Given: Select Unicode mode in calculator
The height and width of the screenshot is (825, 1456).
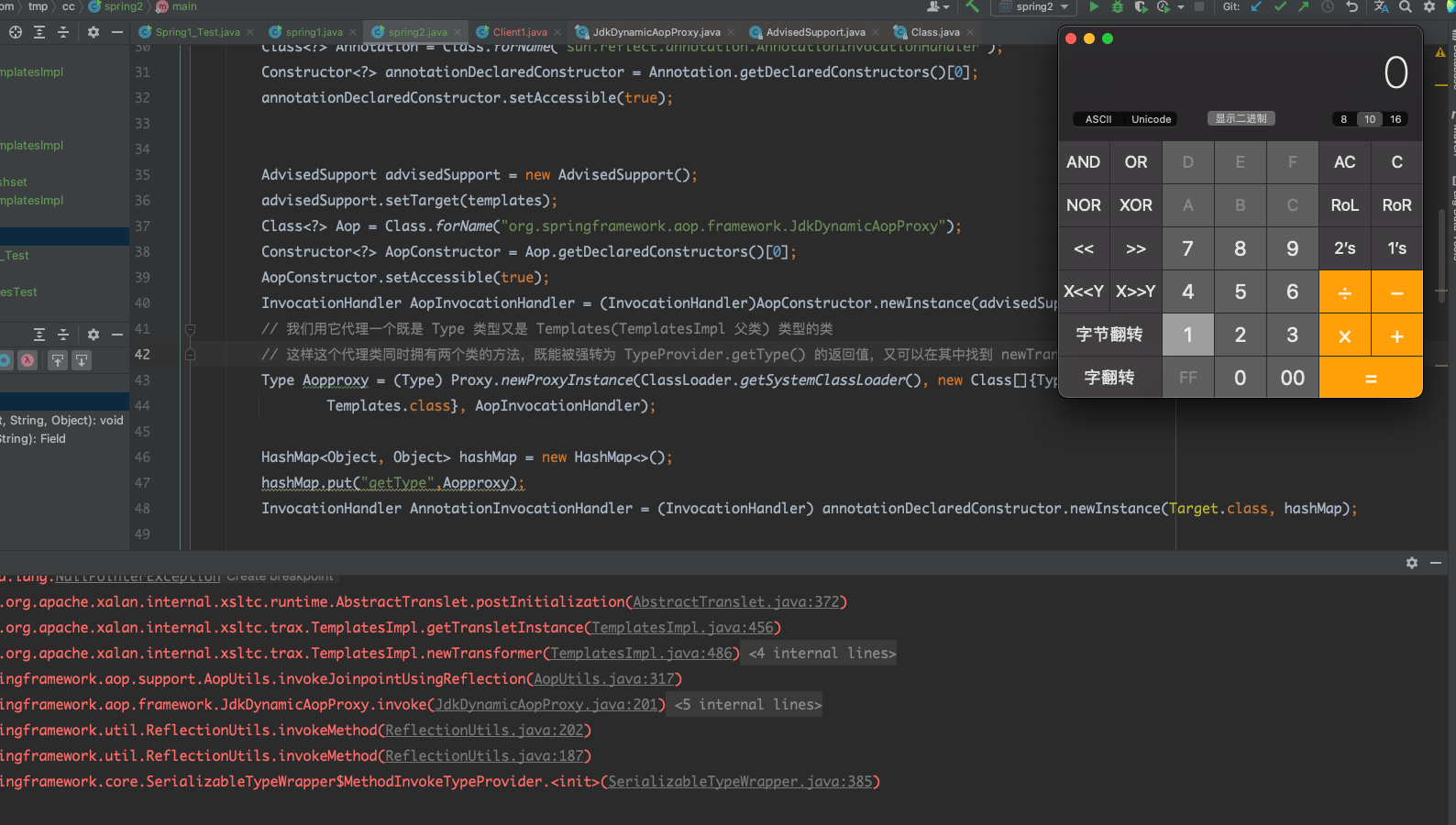Looking at the screenshot, I should [x=1151, y=119].
